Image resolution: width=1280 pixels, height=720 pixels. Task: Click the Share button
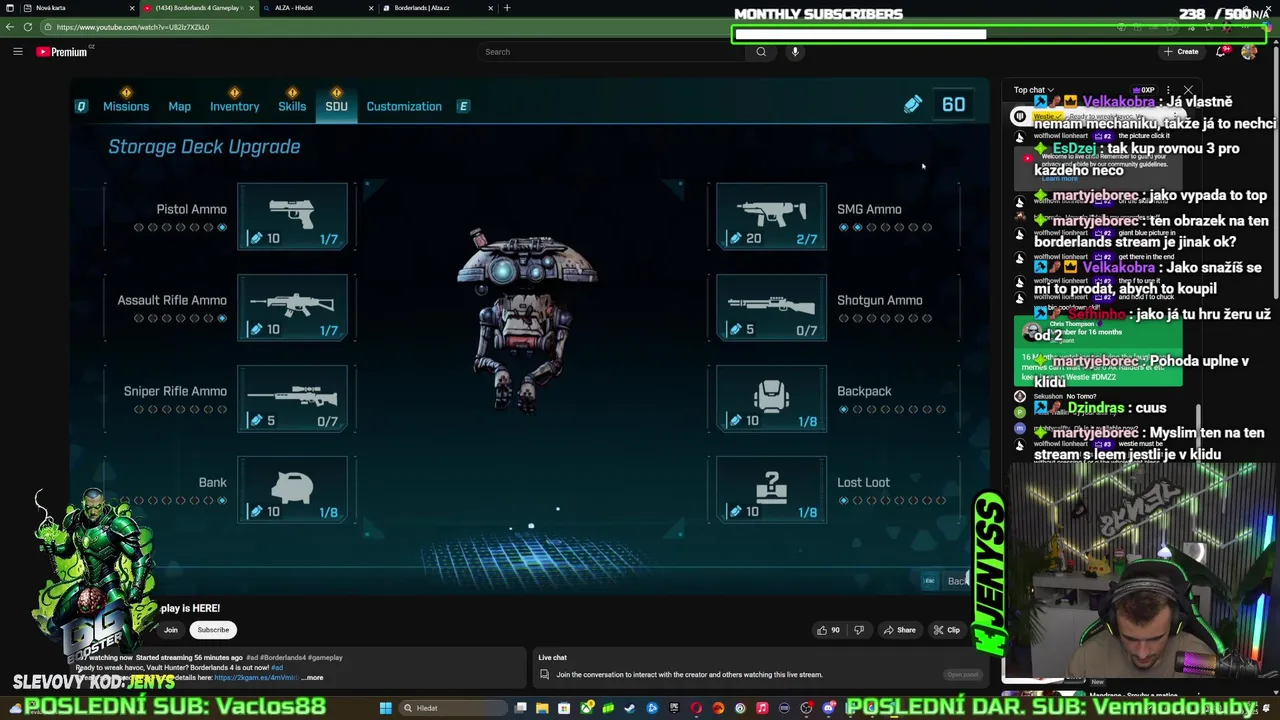899,630
